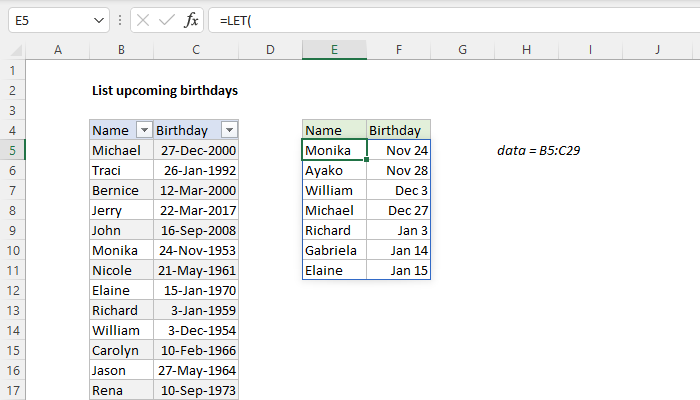The width and height of the screenshot is (700, 400).
Task: Select cell 'Traci'
Action: click(121, 170)
